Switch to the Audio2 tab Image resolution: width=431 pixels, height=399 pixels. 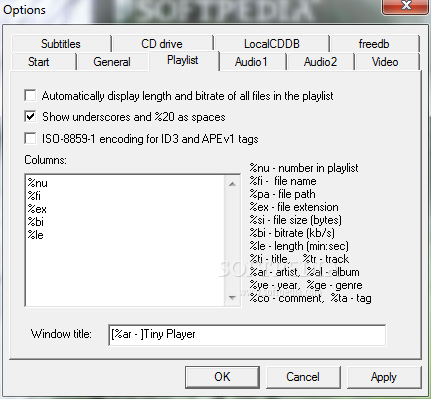[320, 62]
